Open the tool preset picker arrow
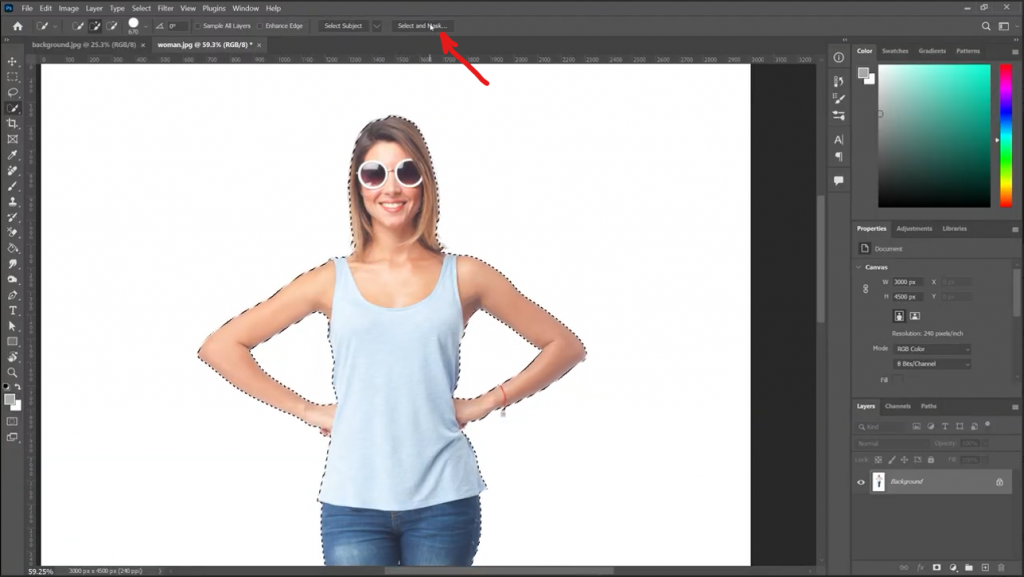 pos(55,26)
